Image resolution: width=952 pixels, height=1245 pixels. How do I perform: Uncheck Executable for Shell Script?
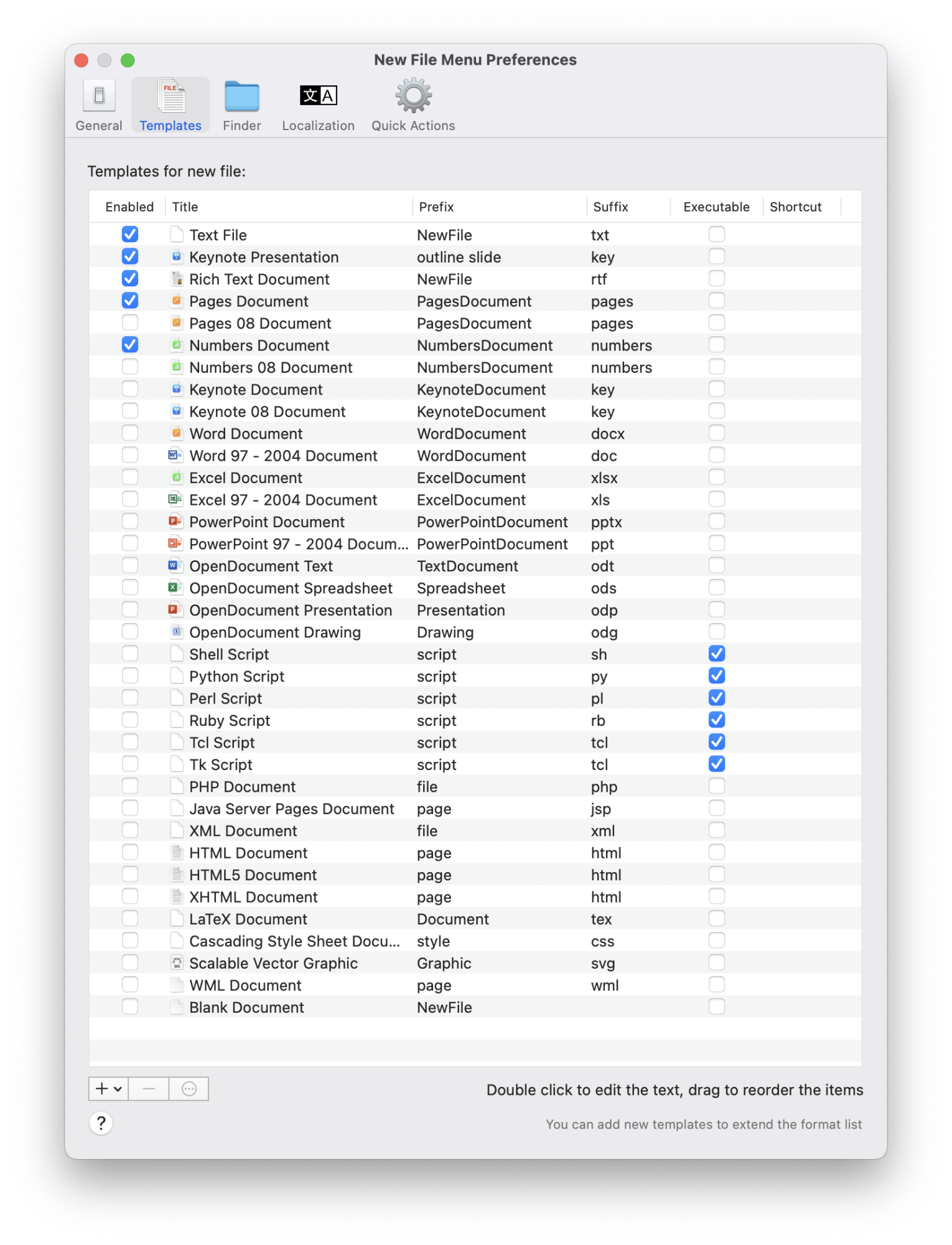(x=717, y=654)
